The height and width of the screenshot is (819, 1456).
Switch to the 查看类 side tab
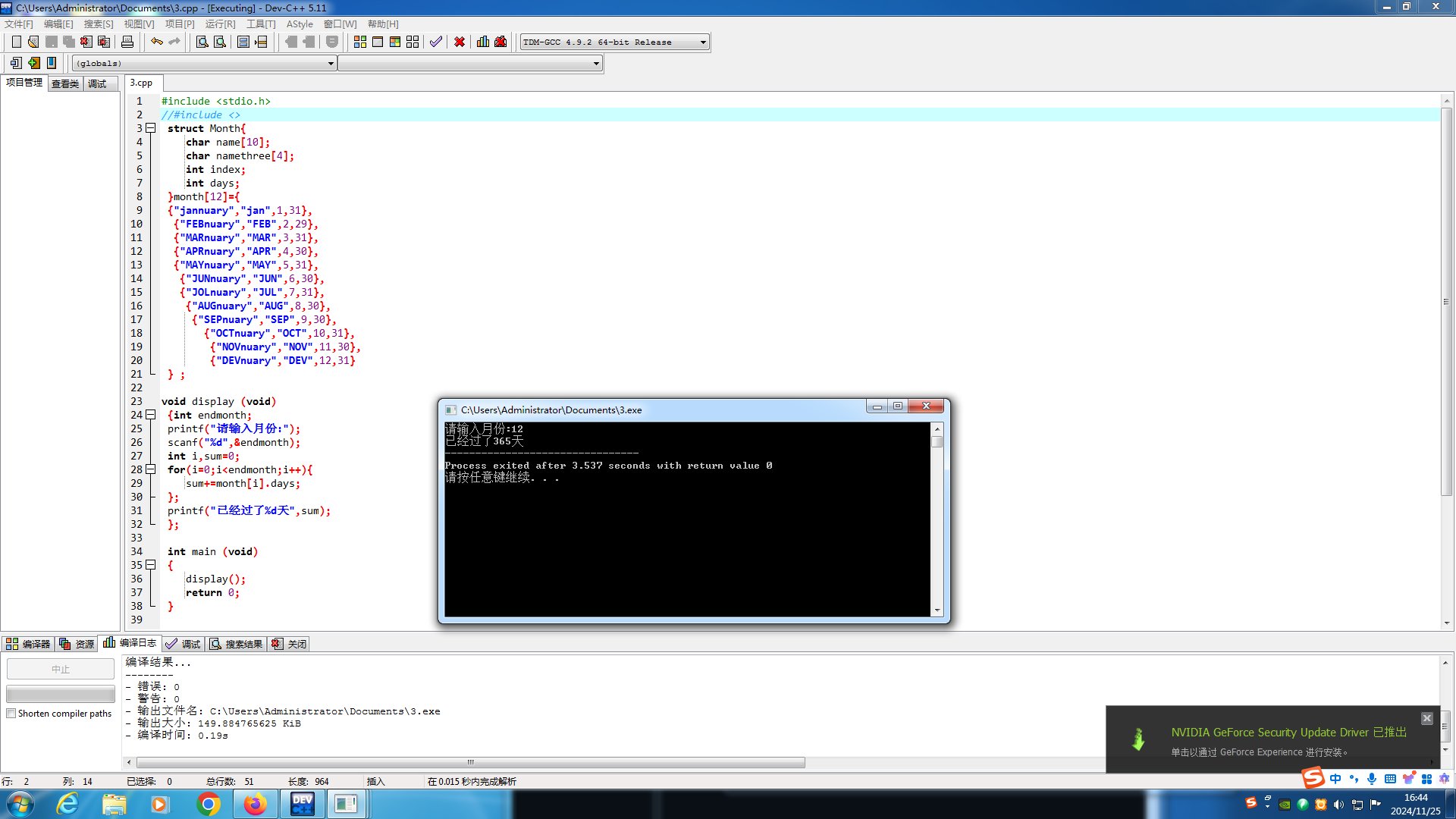point(65,83)
